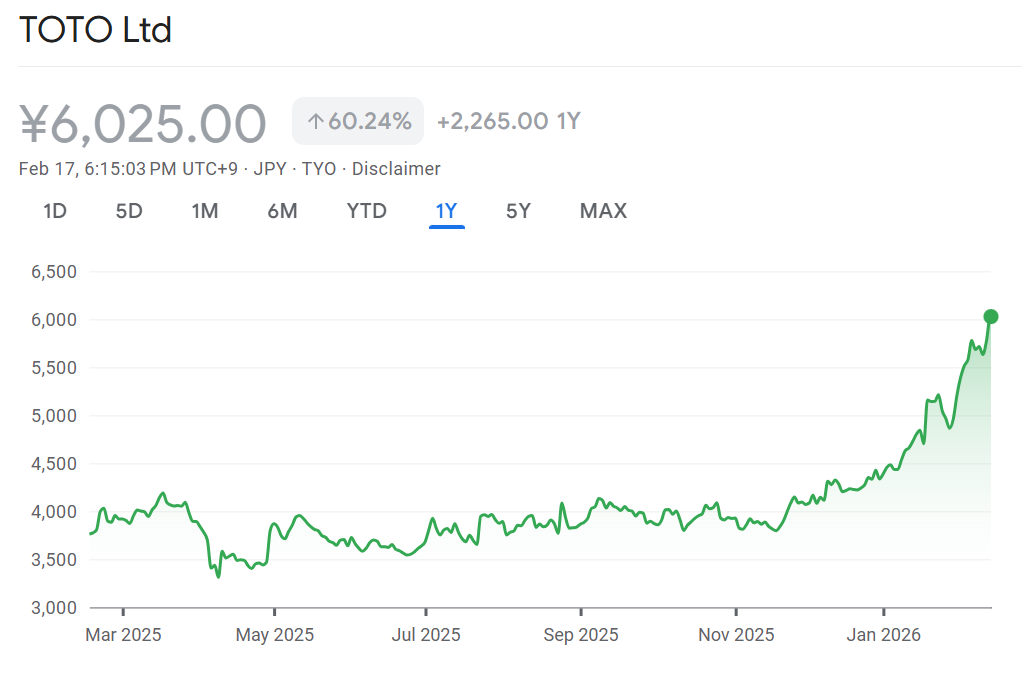Click the Jan 2026 axis label
The width and height of the screenshot is (1021, 675).
tap(884, 635)
